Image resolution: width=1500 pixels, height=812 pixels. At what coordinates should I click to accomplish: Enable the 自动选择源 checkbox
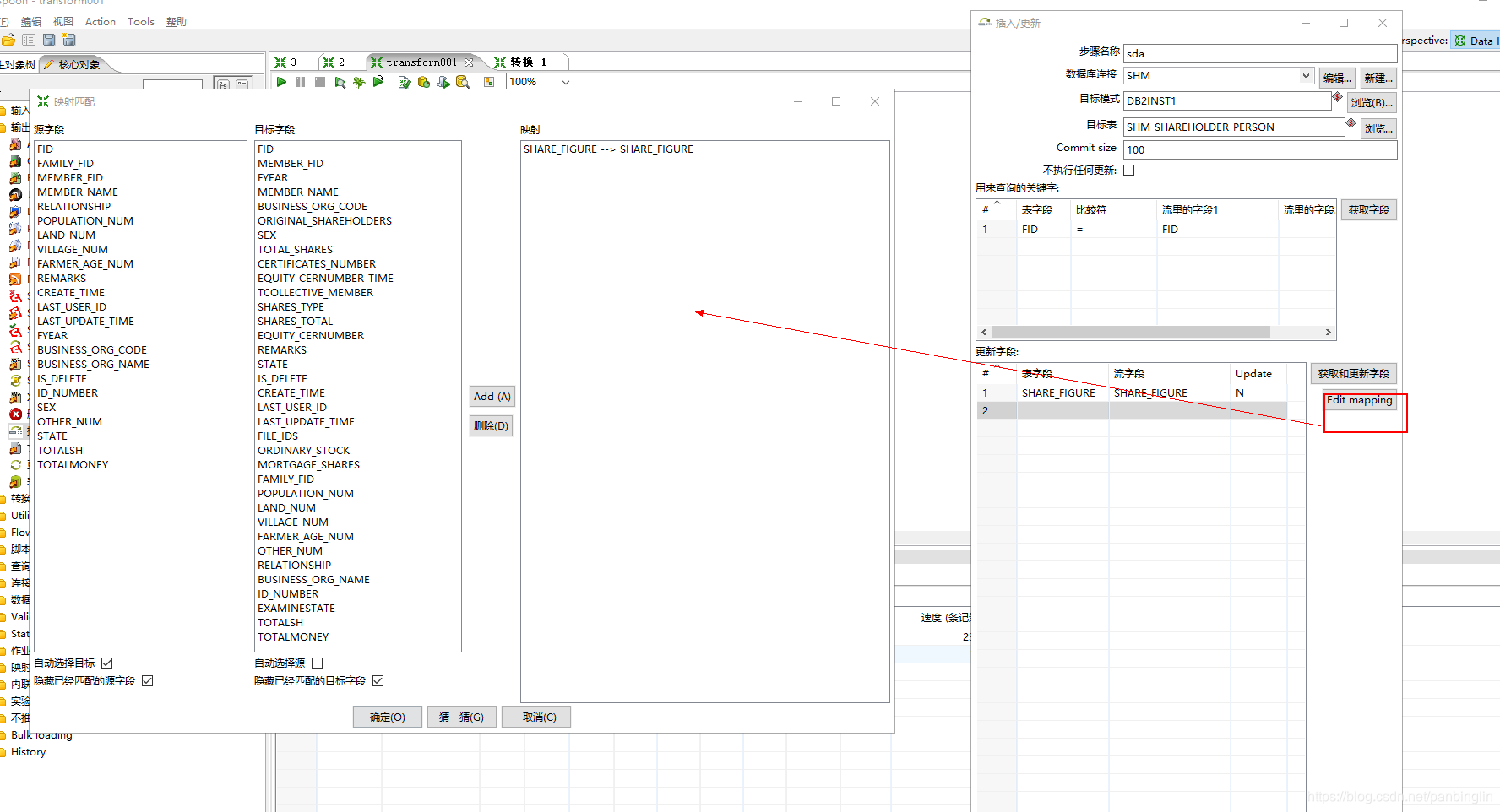coord(318,663)
